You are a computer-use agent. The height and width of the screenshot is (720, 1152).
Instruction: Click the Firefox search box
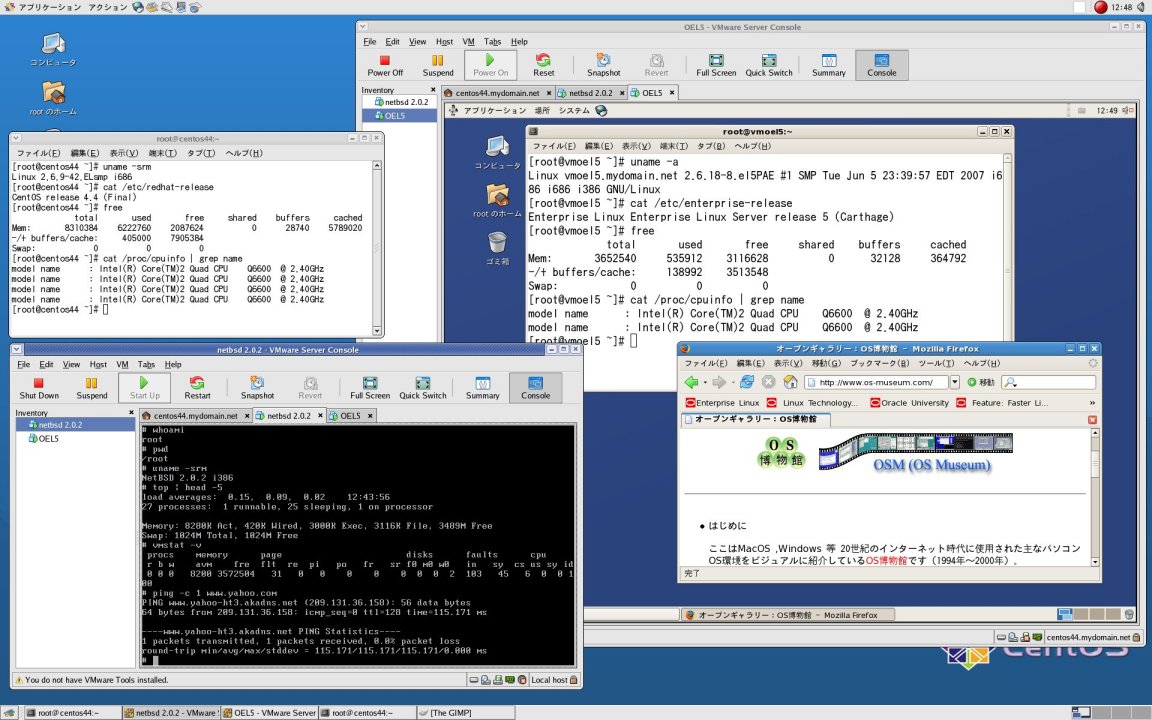pos(1048,382)
